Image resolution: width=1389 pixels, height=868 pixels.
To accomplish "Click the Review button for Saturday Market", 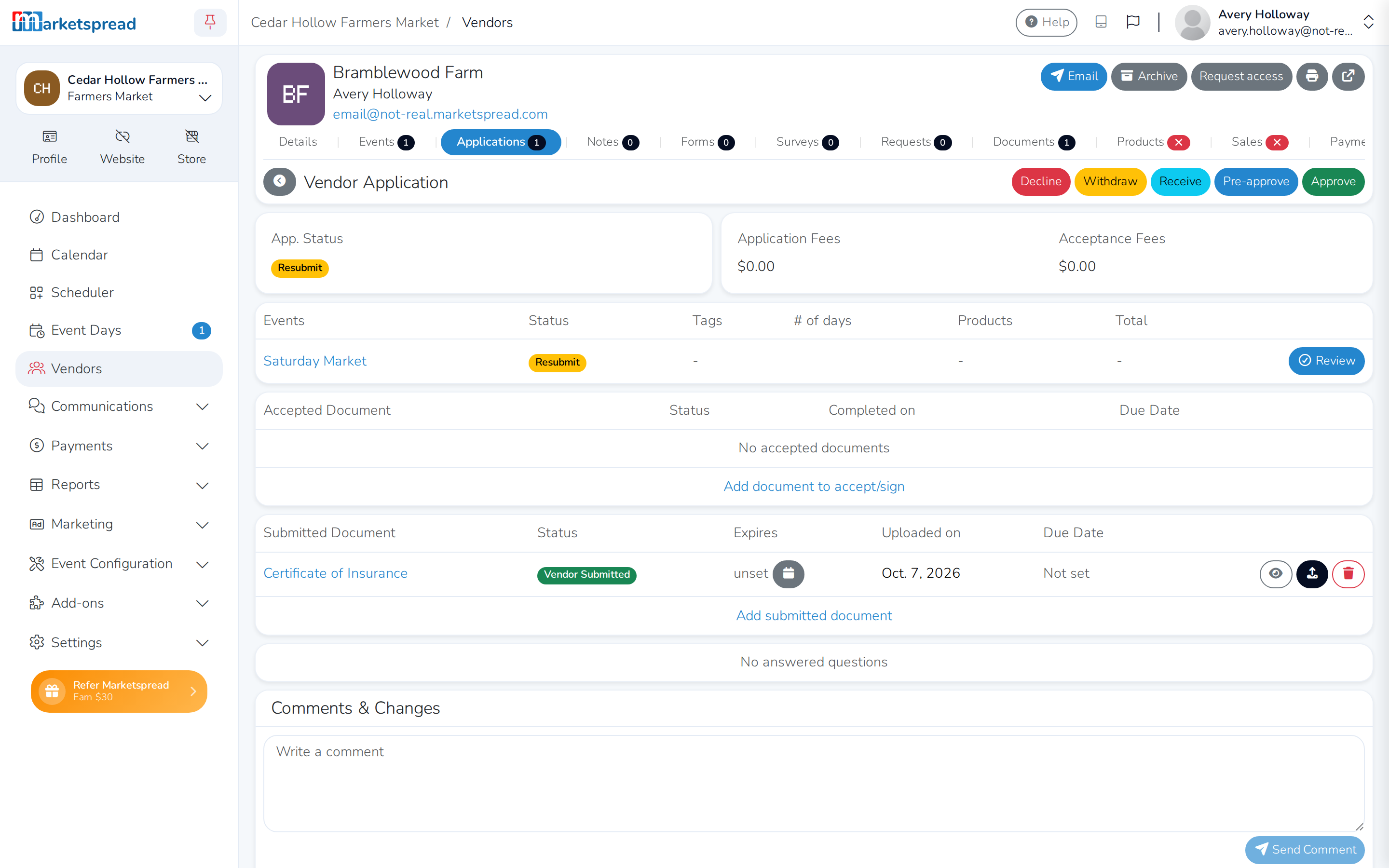I will click(1326, 361).
